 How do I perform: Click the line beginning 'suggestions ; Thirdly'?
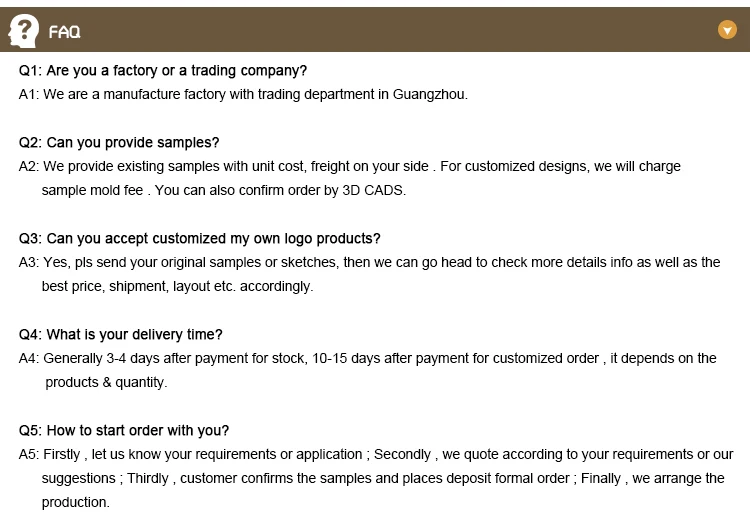click(382, 478)
